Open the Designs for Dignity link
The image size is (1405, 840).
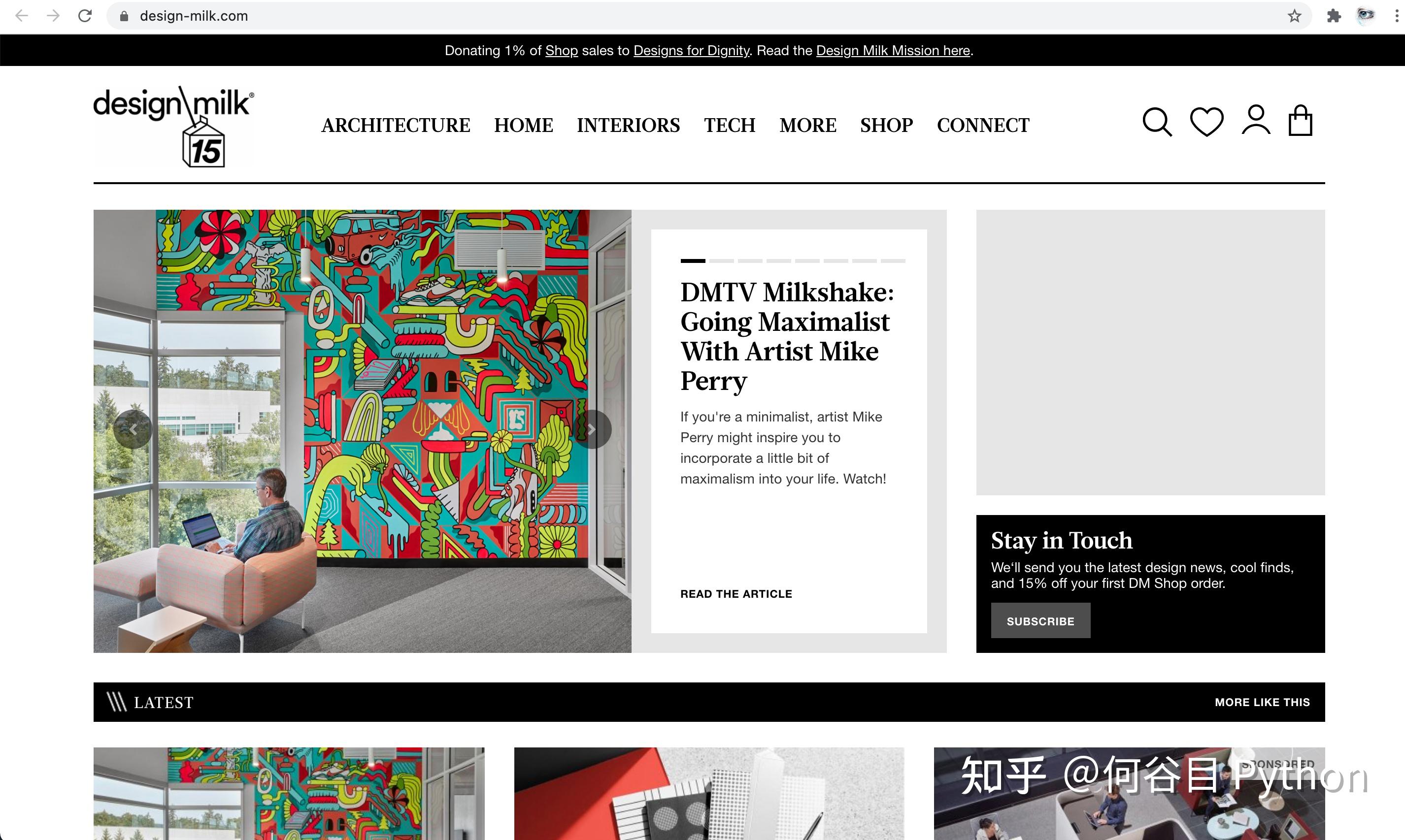pyautogui.click(x=691, y=50)
